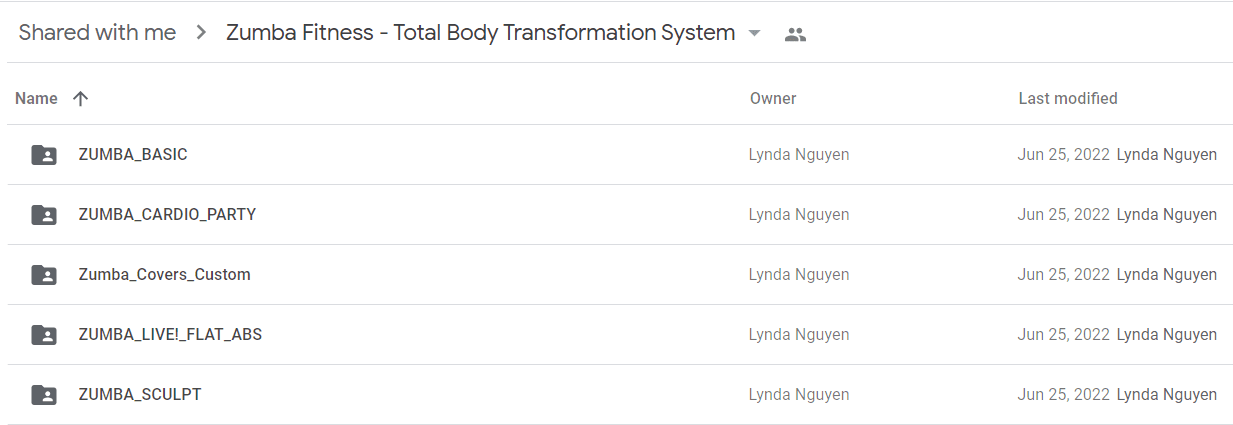
Task: Expand the folder title dropdown arrow
Action: click(755, 33)
